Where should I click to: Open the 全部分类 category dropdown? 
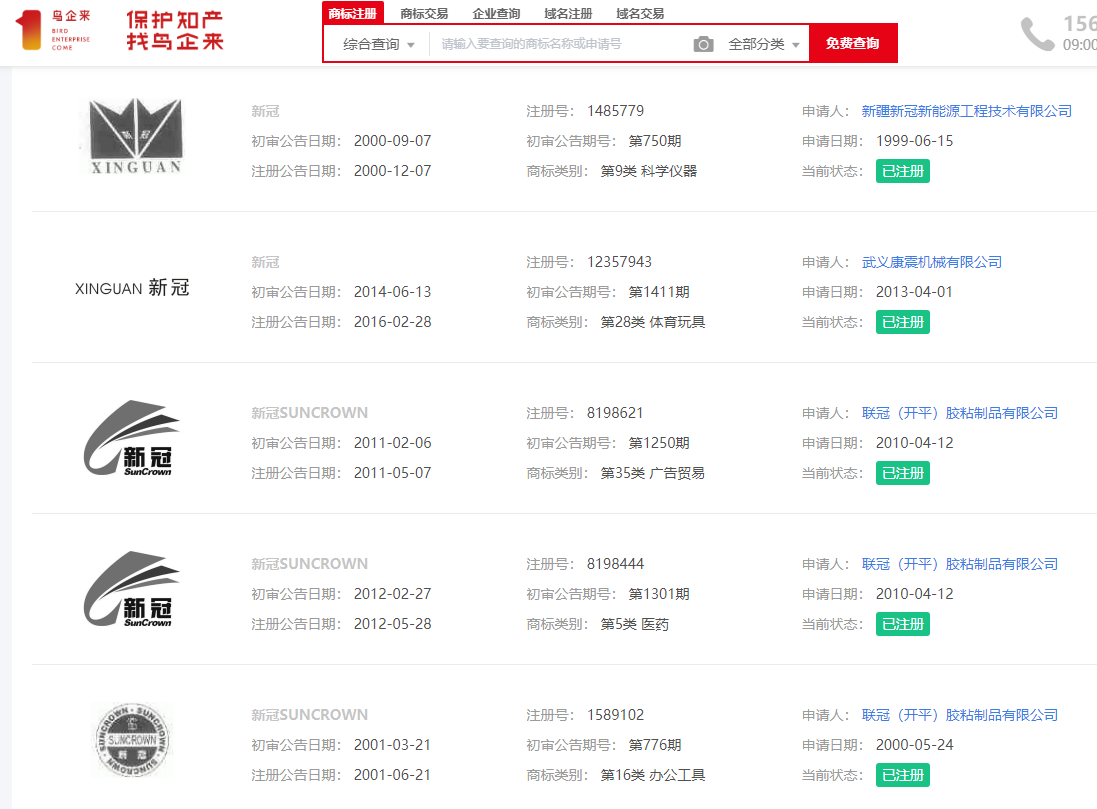tap(763, 44)
